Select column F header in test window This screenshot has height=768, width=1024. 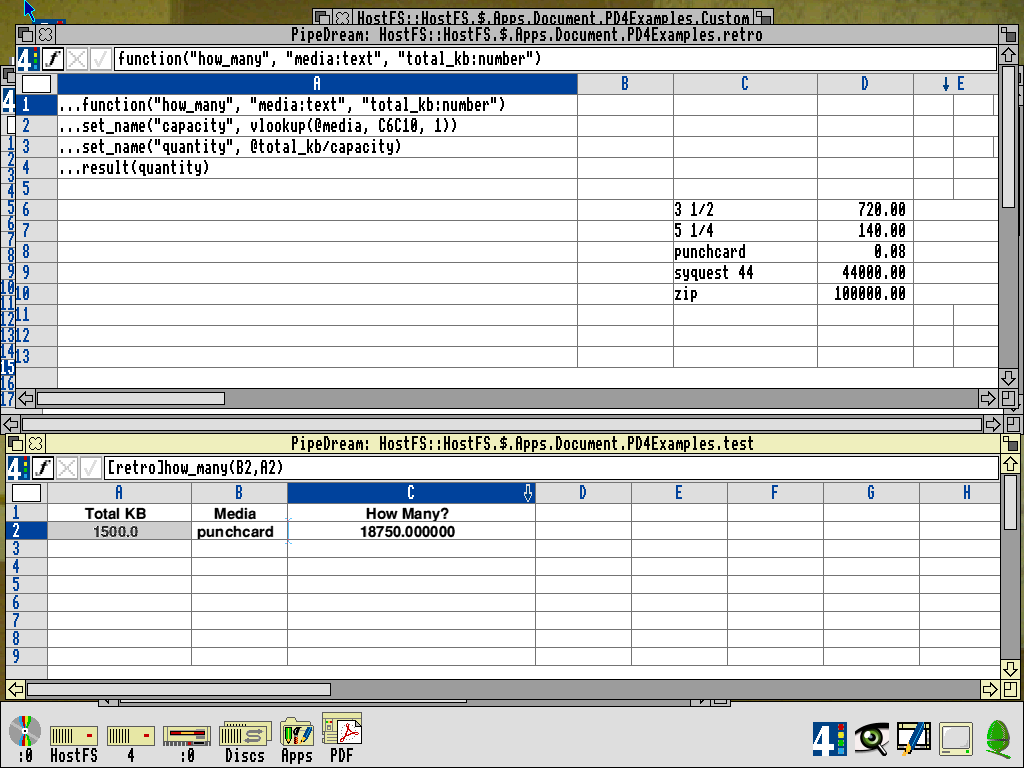point(775,492)
